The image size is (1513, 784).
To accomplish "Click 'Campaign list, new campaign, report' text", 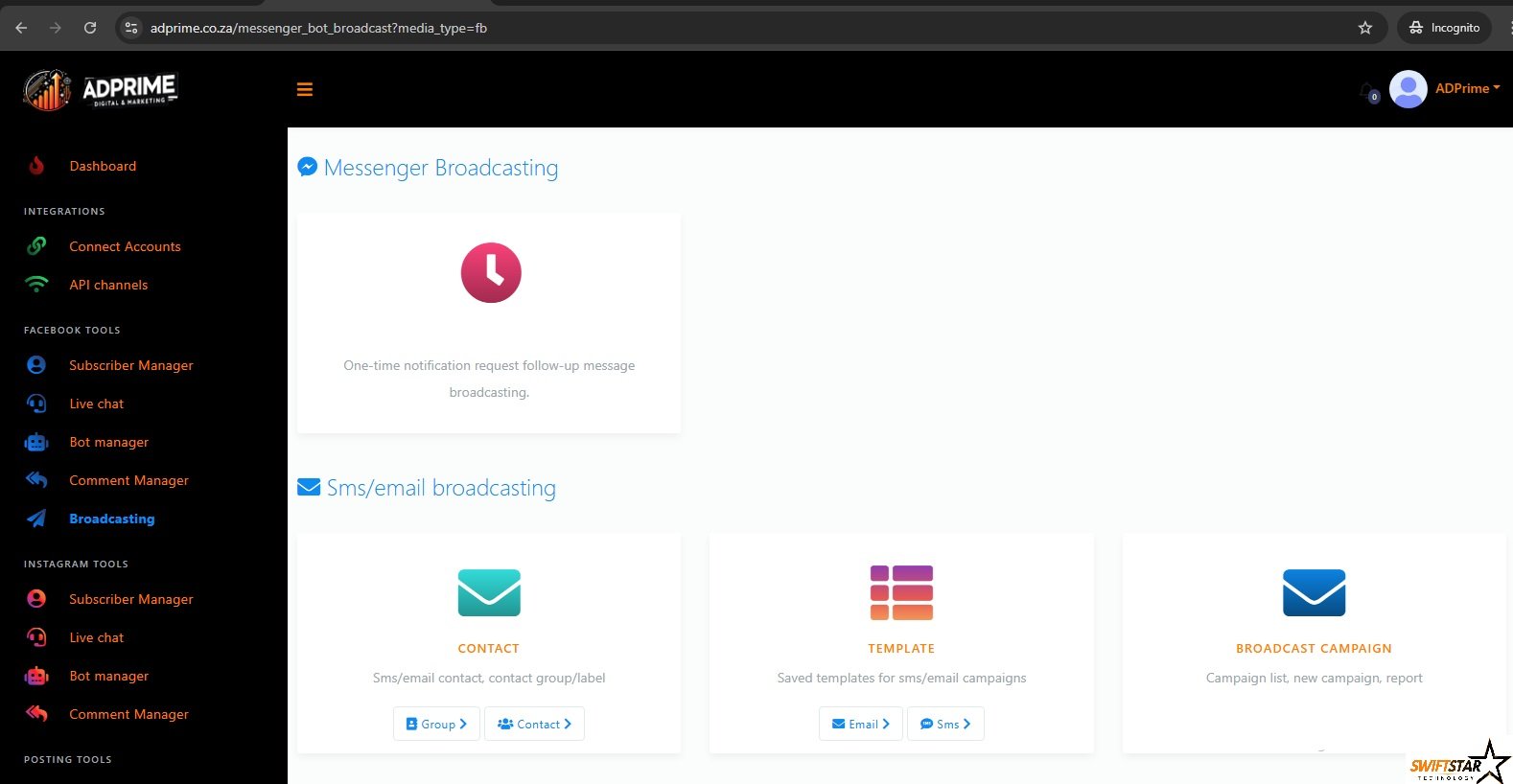I will (x=1314, y=678).
